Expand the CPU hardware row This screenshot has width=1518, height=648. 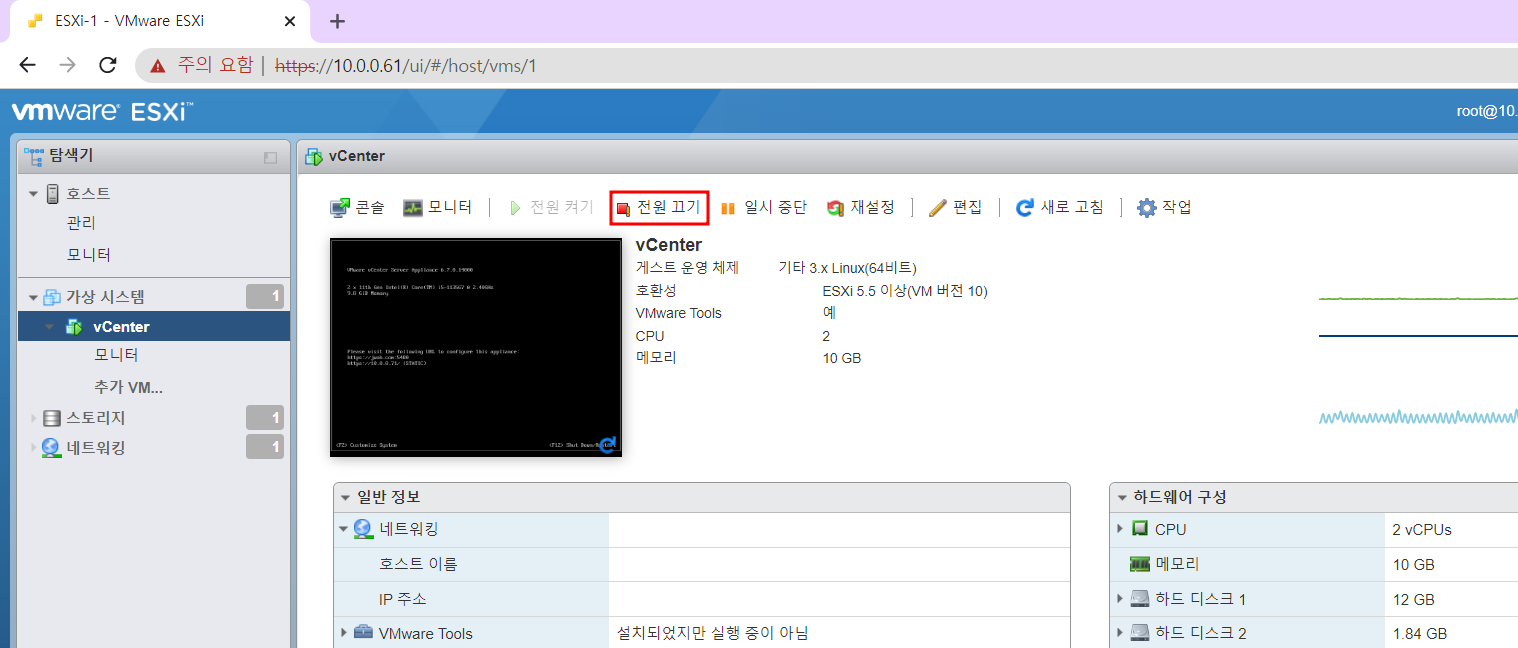(x=1120, y=529)
